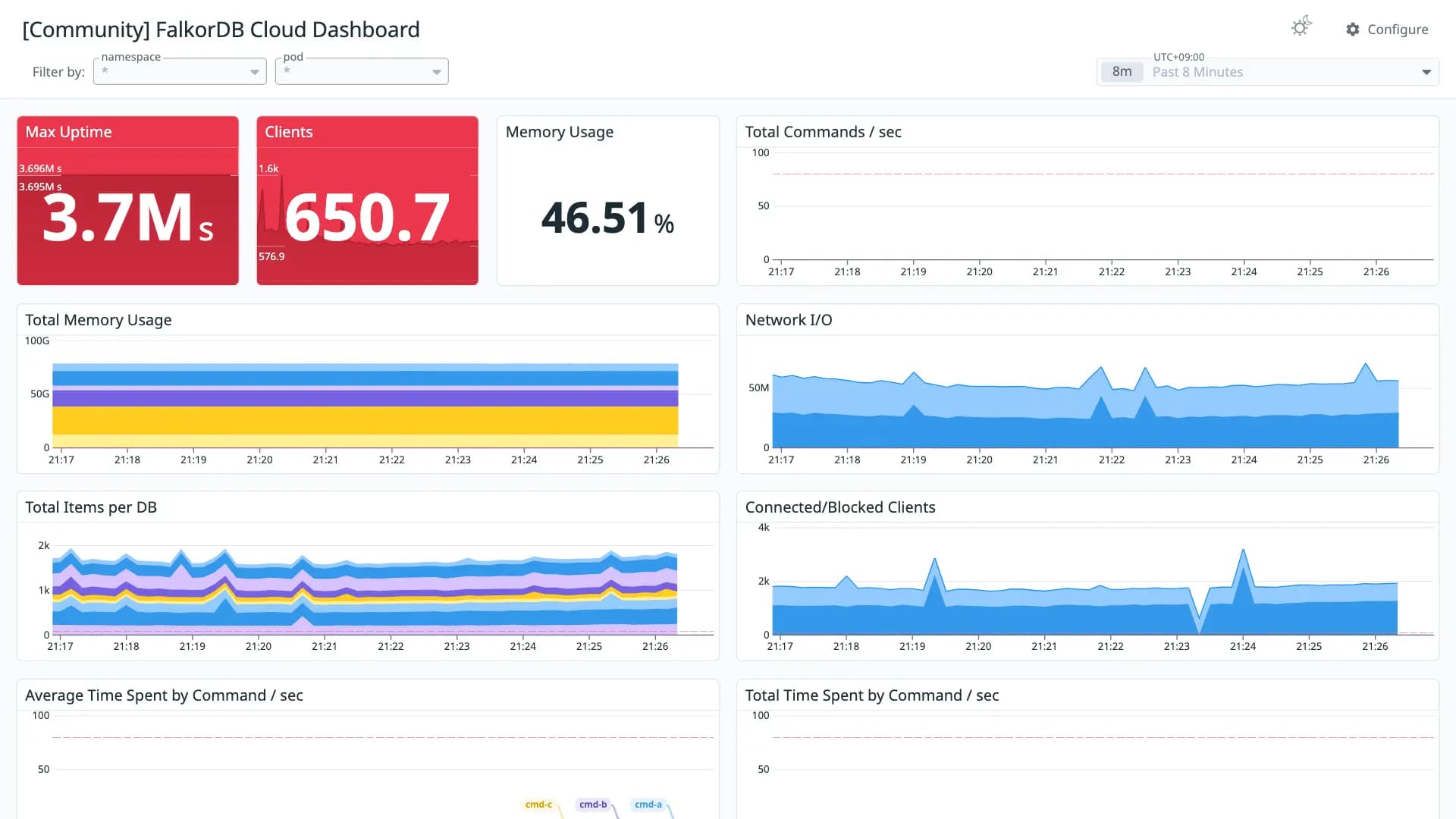Image resolution: width=1456 pixels, height=819 pixels.
Task: Toggle the dark/light theme icon
Action: pos(1301,27)
